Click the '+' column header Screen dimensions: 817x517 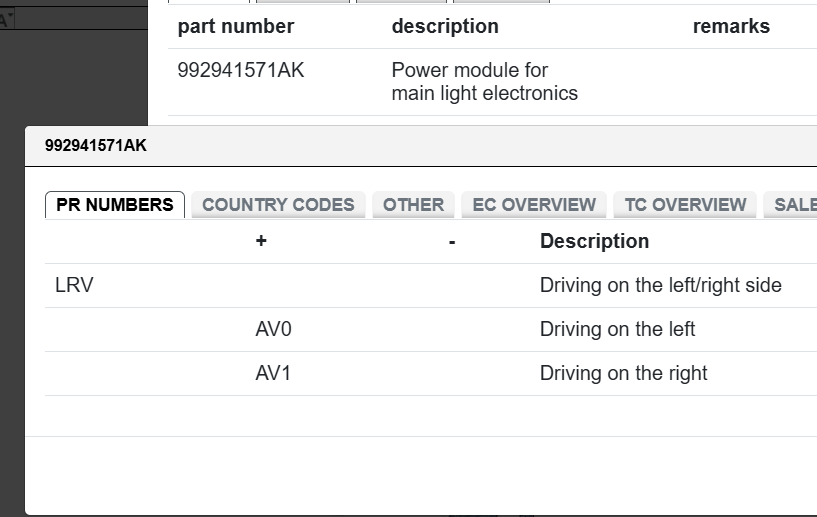[261, 242]
